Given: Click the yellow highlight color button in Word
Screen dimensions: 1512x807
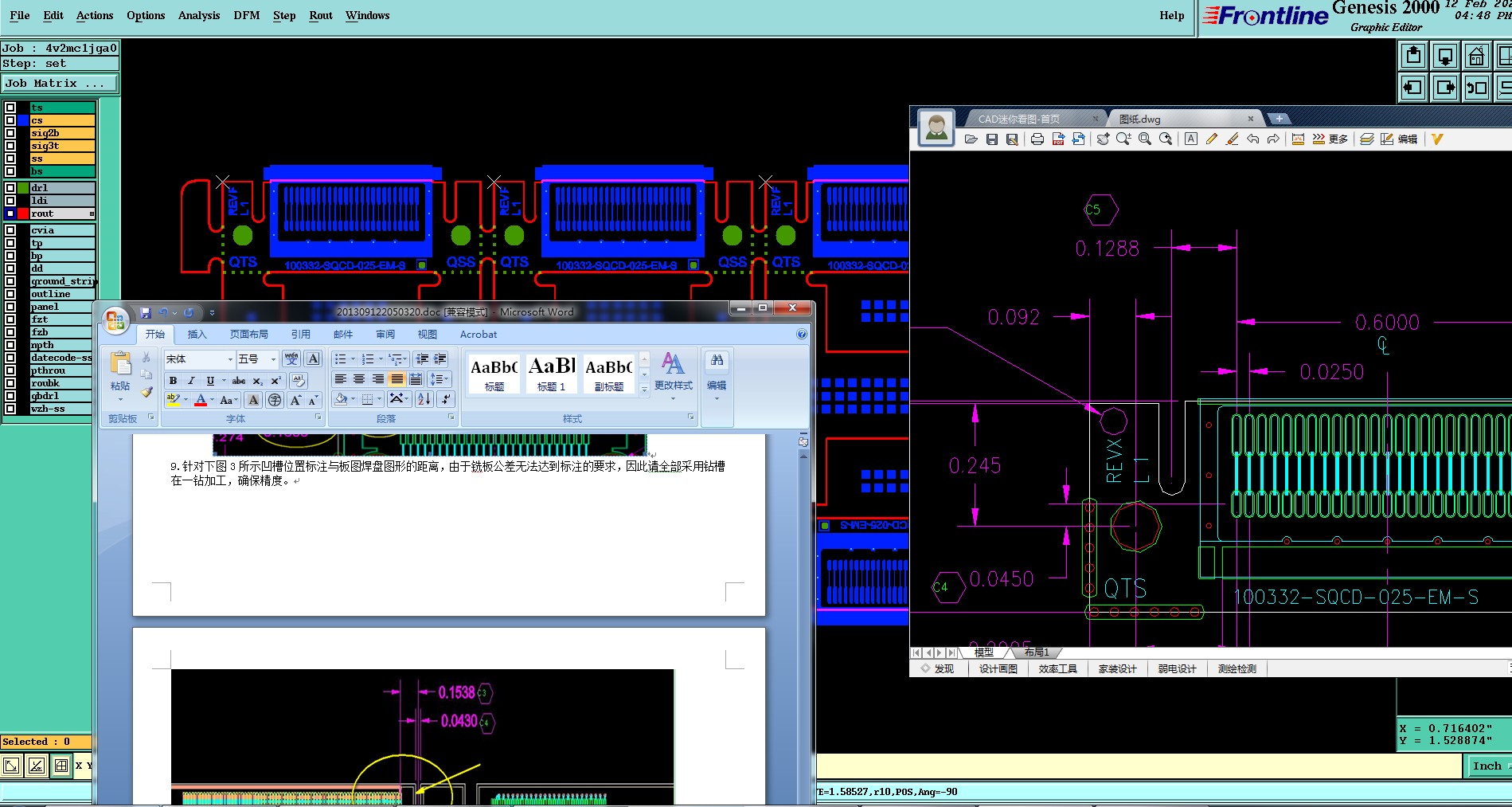Looking at the screenshot, I should click(173, 400).
